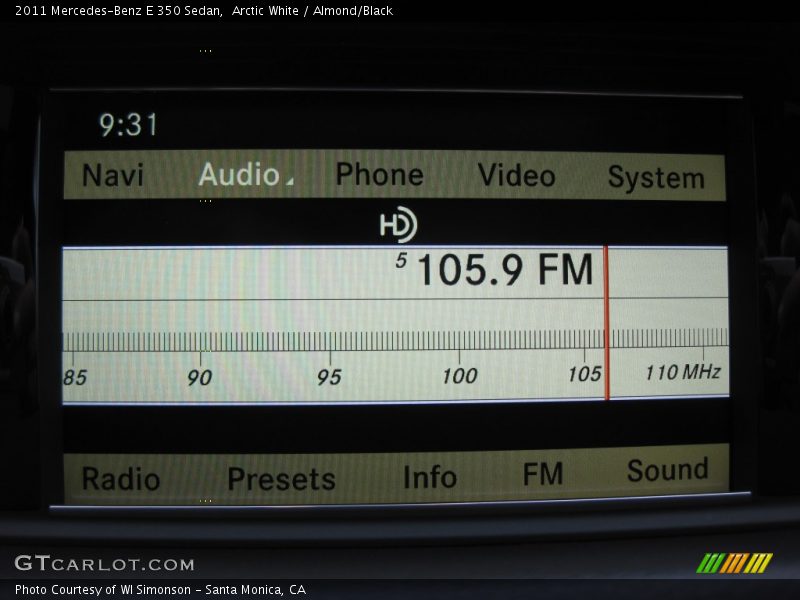Viewport: 800px width, 600px height.
Task: Click the GTCarLot.com logo
Action: click(104, 564)
